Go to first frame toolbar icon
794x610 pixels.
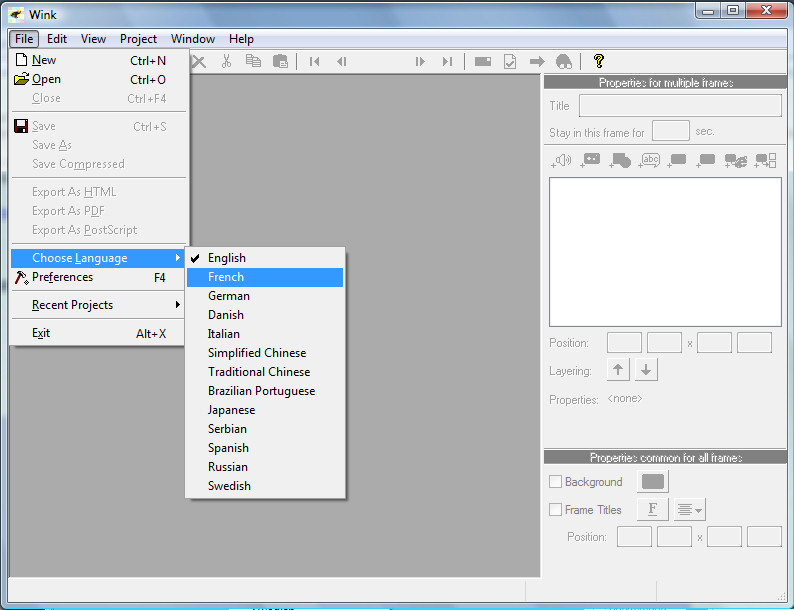(x=314, y=62)
